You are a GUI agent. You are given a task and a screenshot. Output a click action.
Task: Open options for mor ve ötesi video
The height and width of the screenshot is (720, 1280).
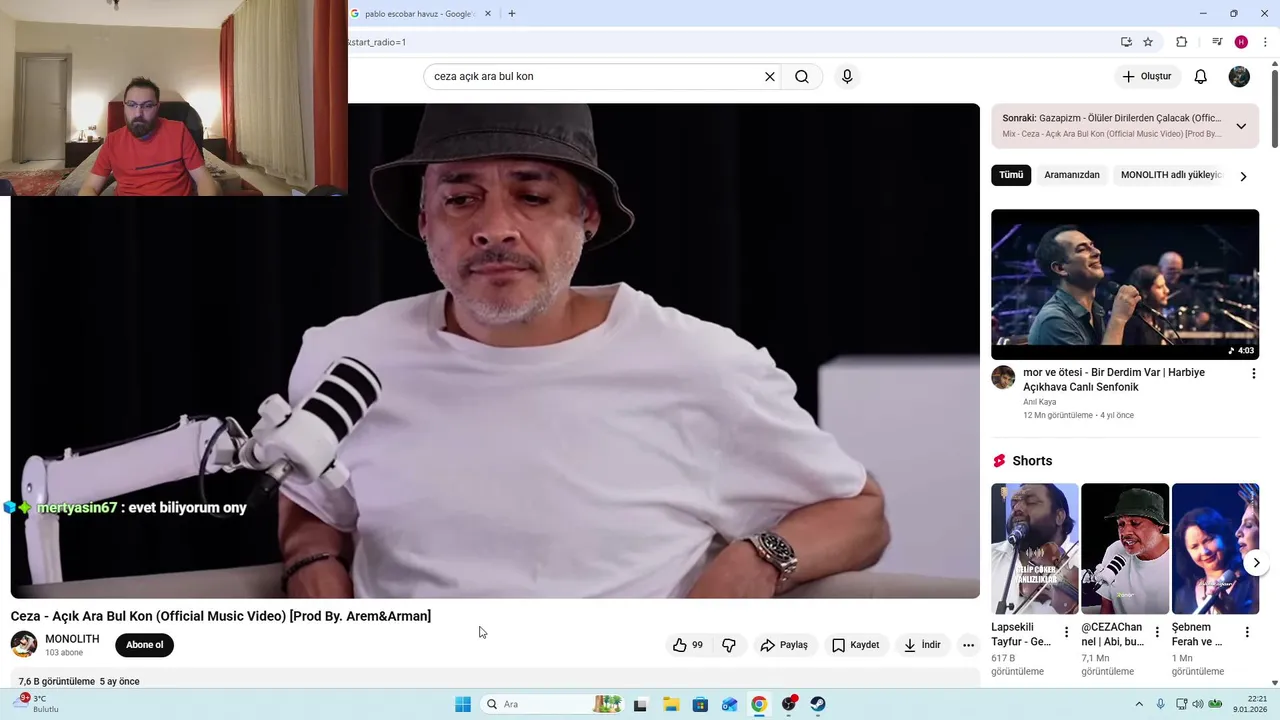(1253, 374)
